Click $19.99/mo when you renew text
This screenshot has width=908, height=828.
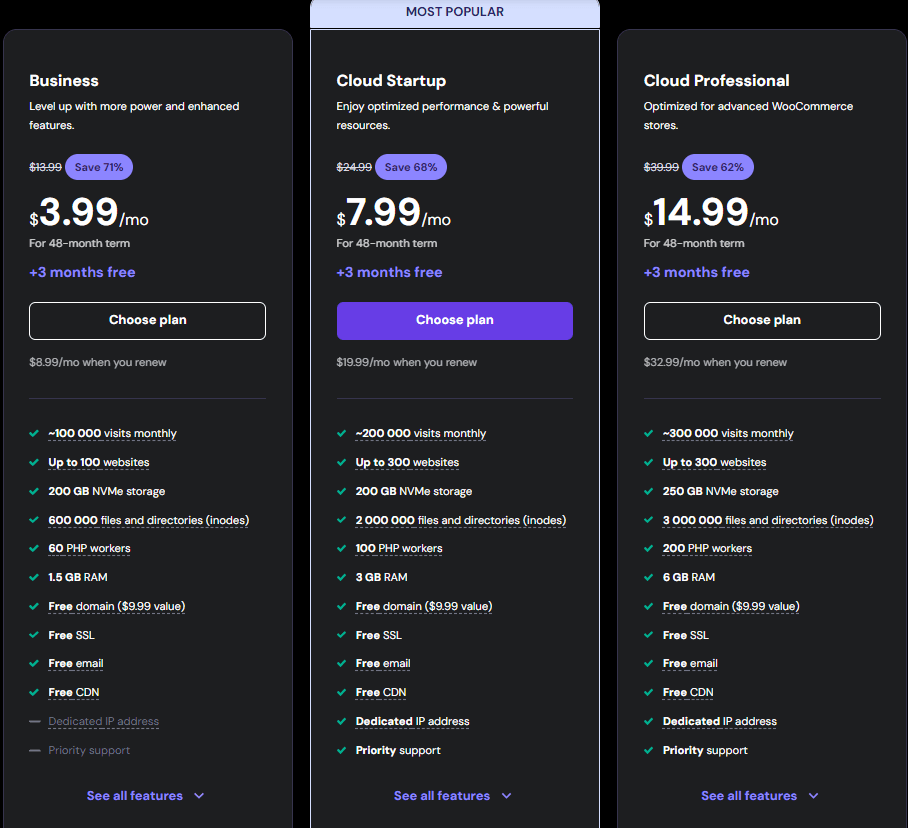click(x=407, y=362)
